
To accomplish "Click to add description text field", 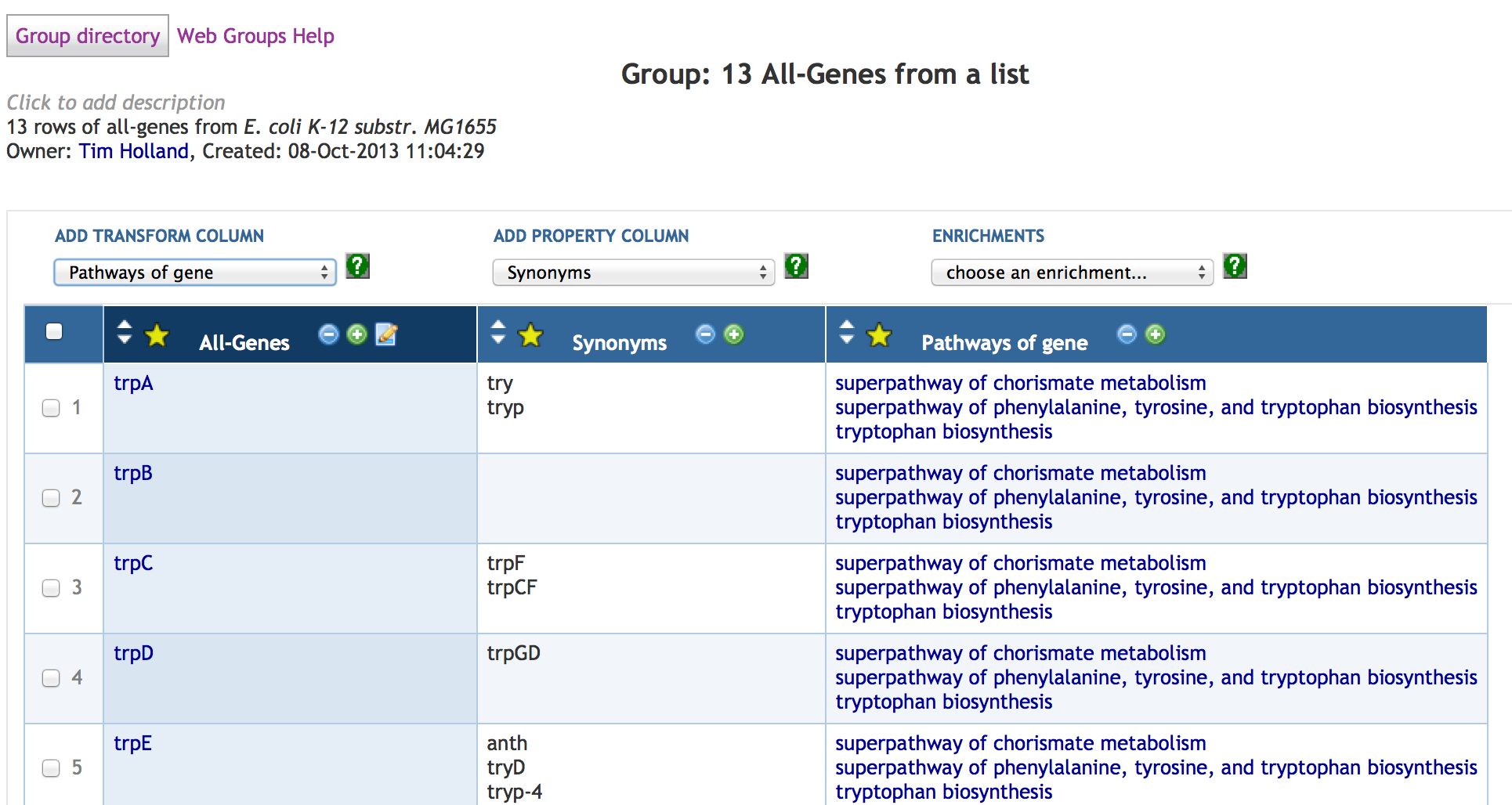I will pos(116,103).
